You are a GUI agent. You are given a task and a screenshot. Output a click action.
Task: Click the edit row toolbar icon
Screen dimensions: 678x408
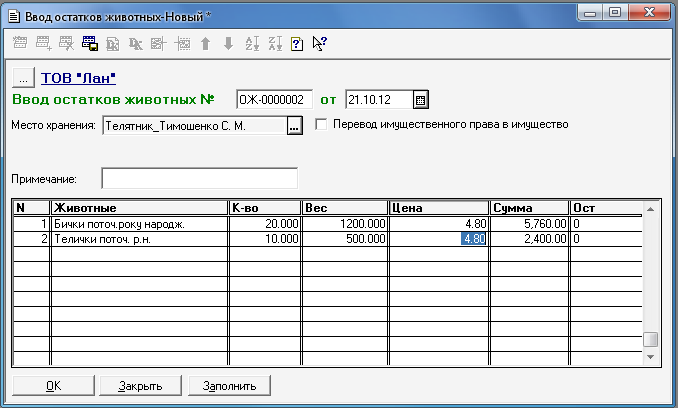click(159, 44)
